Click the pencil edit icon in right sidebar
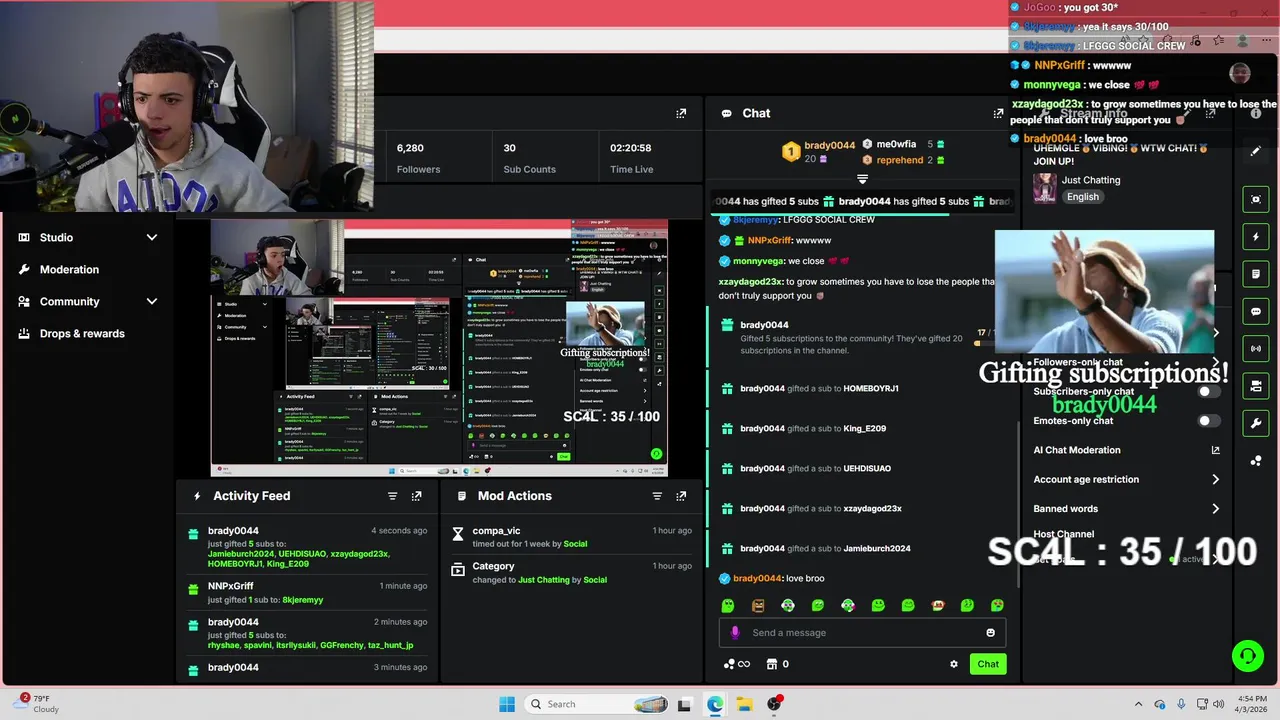 click(1256, 152)
